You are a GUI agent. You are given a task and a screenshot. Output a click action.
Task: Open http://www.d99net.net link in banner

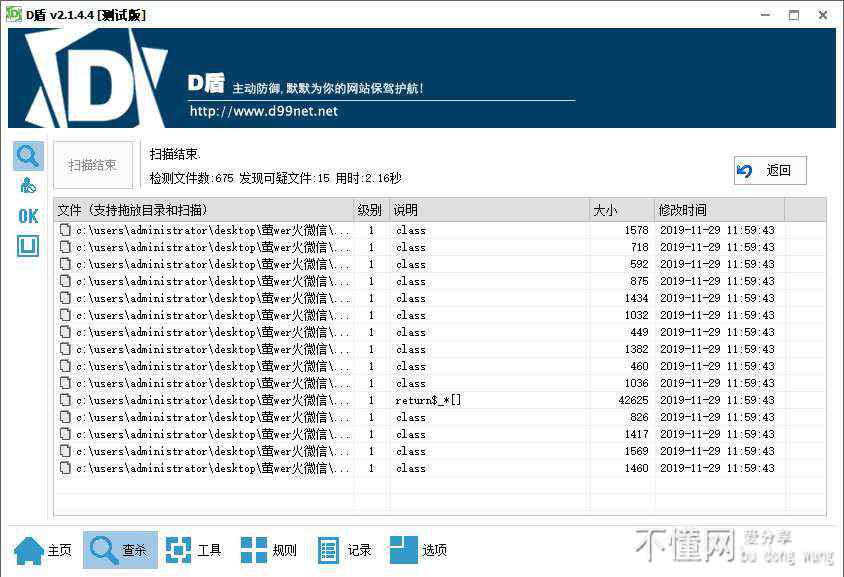click(x=264, y=111)
